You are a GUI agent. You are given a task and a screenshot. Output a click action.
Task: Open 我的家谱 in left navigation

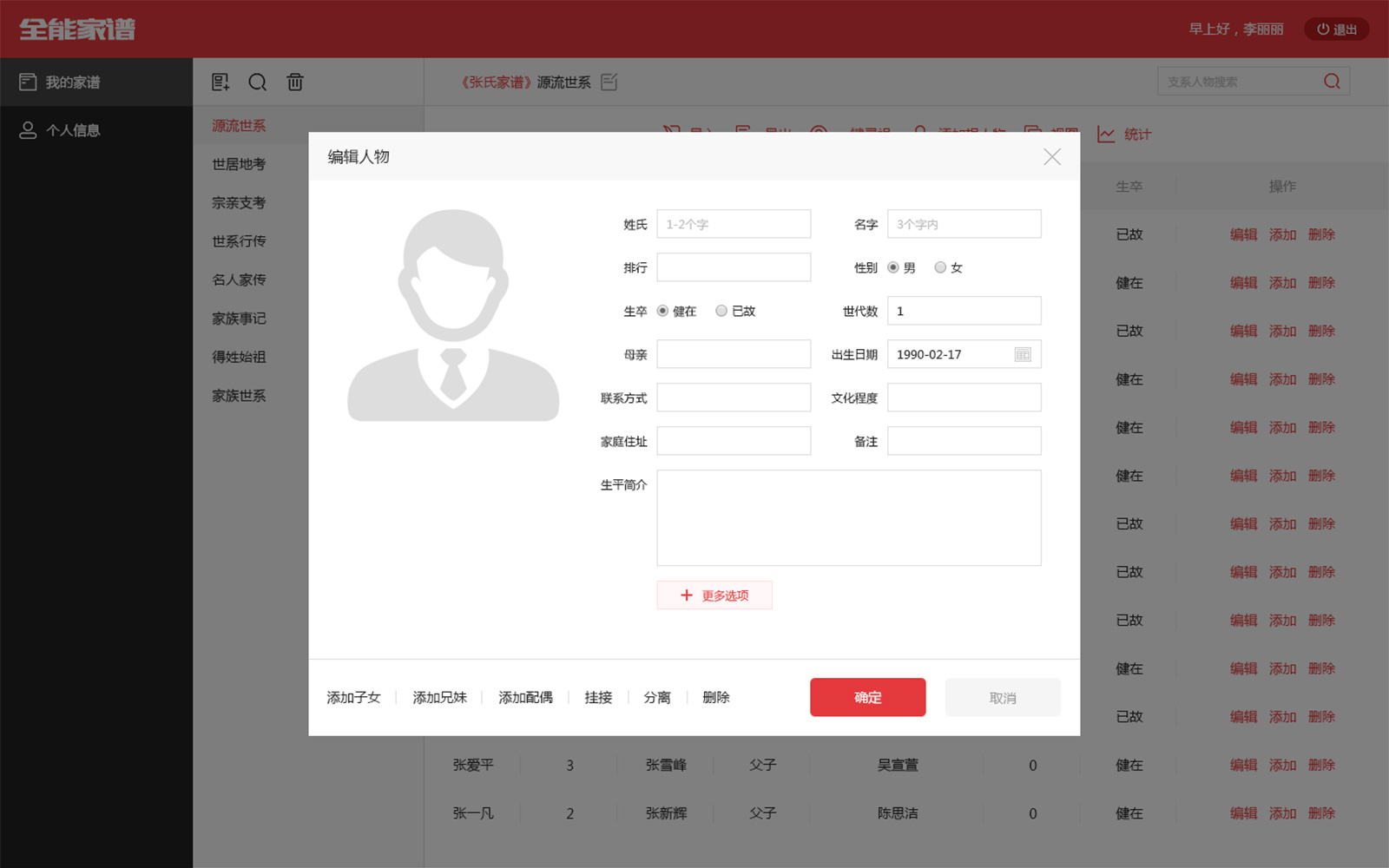96,82
